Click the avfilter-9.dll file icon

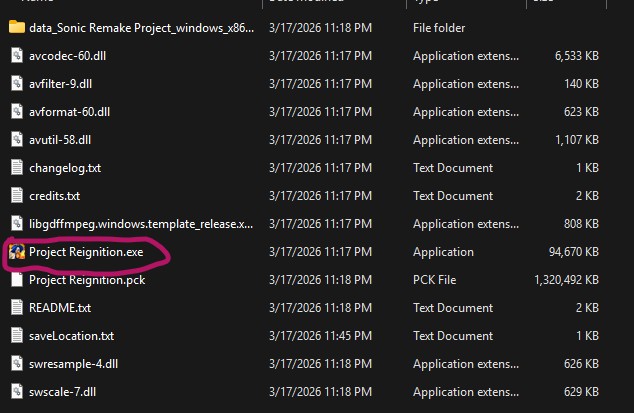16,84
